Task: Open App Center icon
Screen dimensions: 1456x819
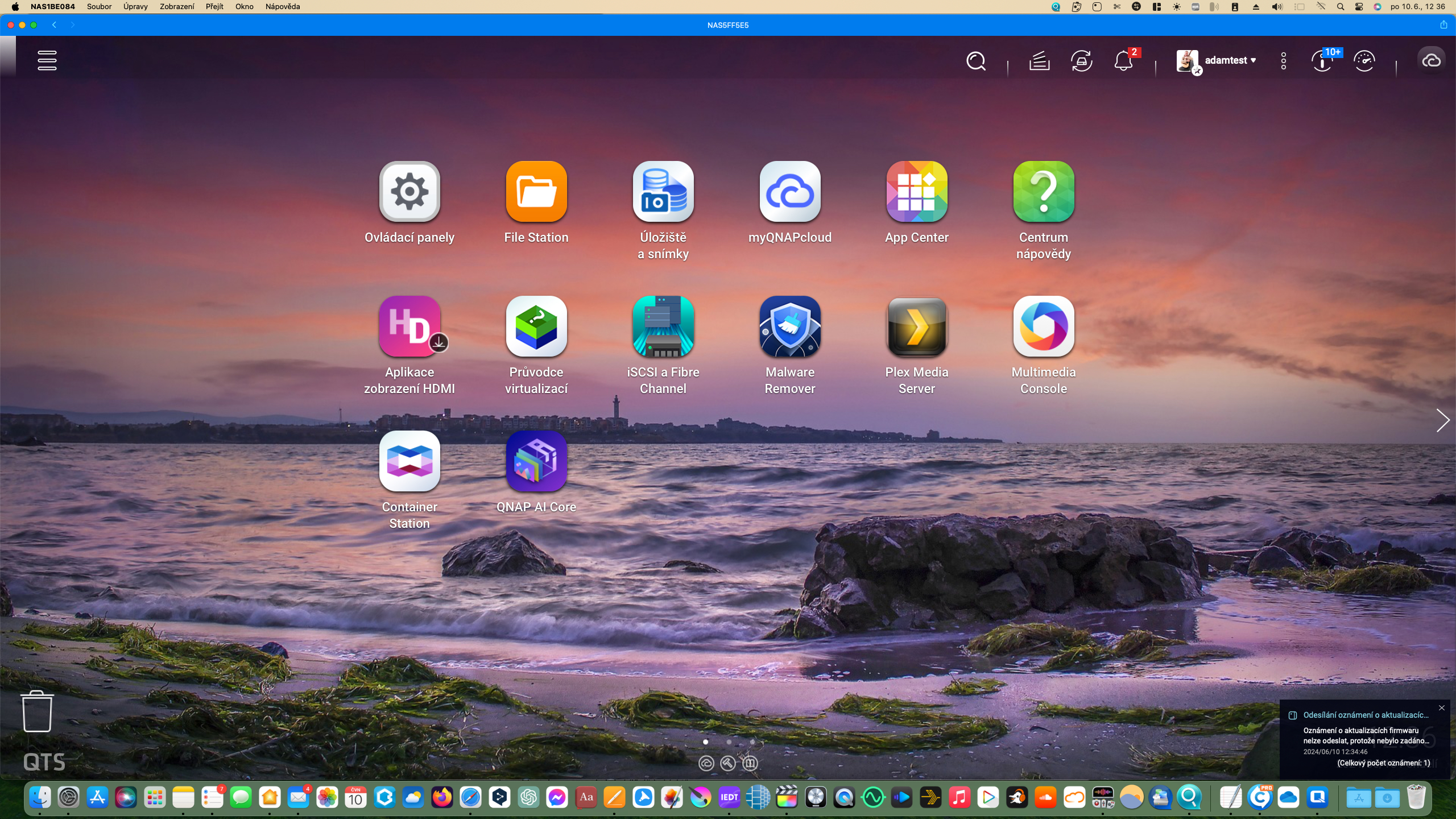Action: 917,192
